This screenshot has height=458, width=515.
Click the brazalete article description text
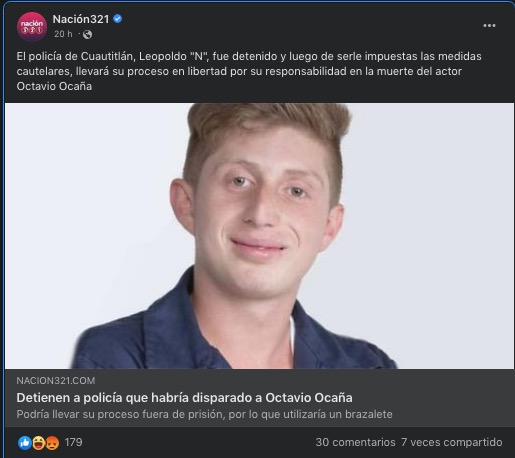coord(204,414)
